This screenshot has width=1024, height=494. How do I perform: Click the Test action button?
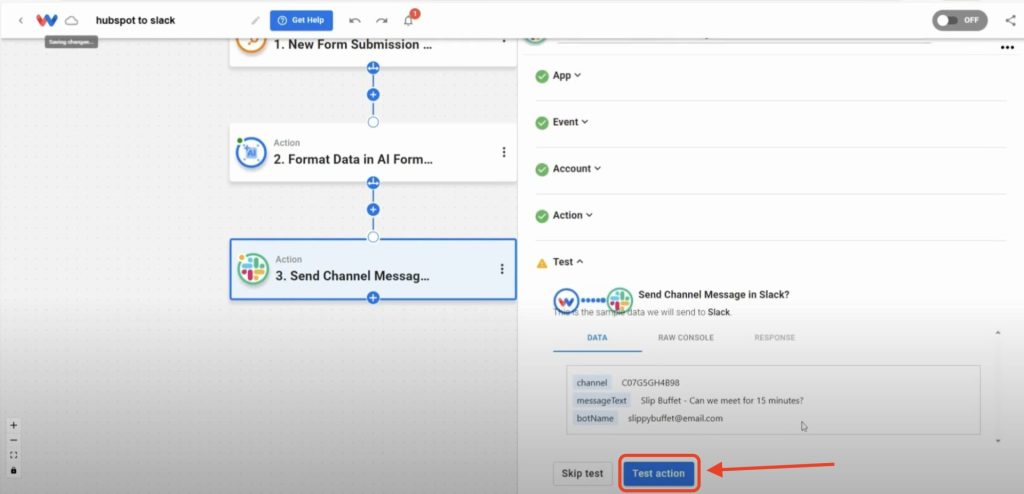(658, 474)
